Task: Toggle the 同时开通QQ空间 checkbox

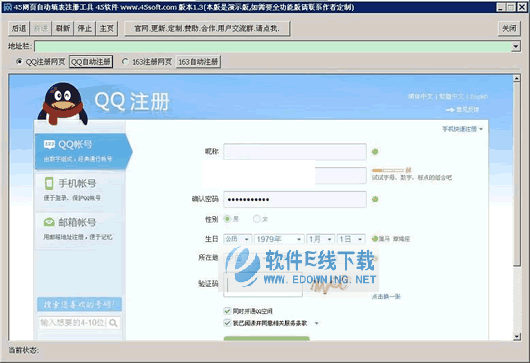Action: pyautogui.click(x=227, y=311)
